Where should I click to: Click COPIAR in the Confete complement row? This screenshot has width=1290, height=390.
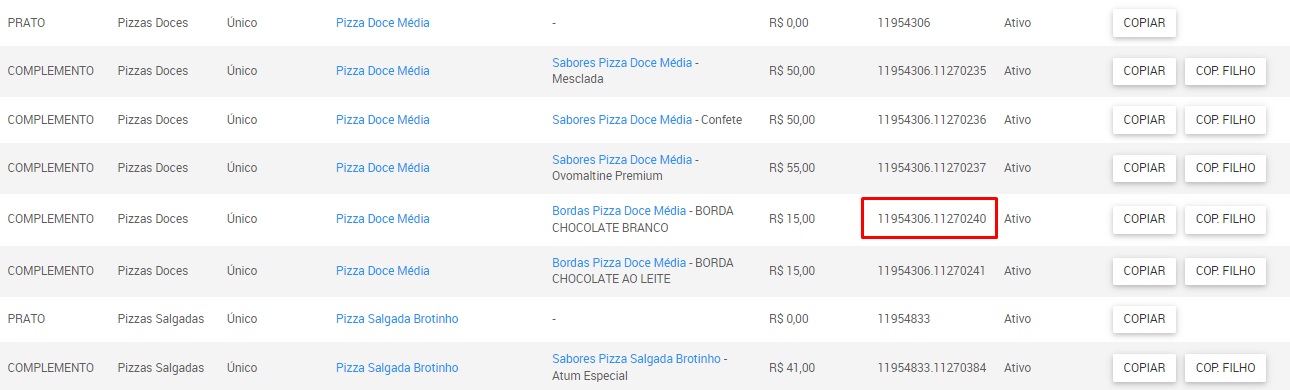coord(1144,120)
